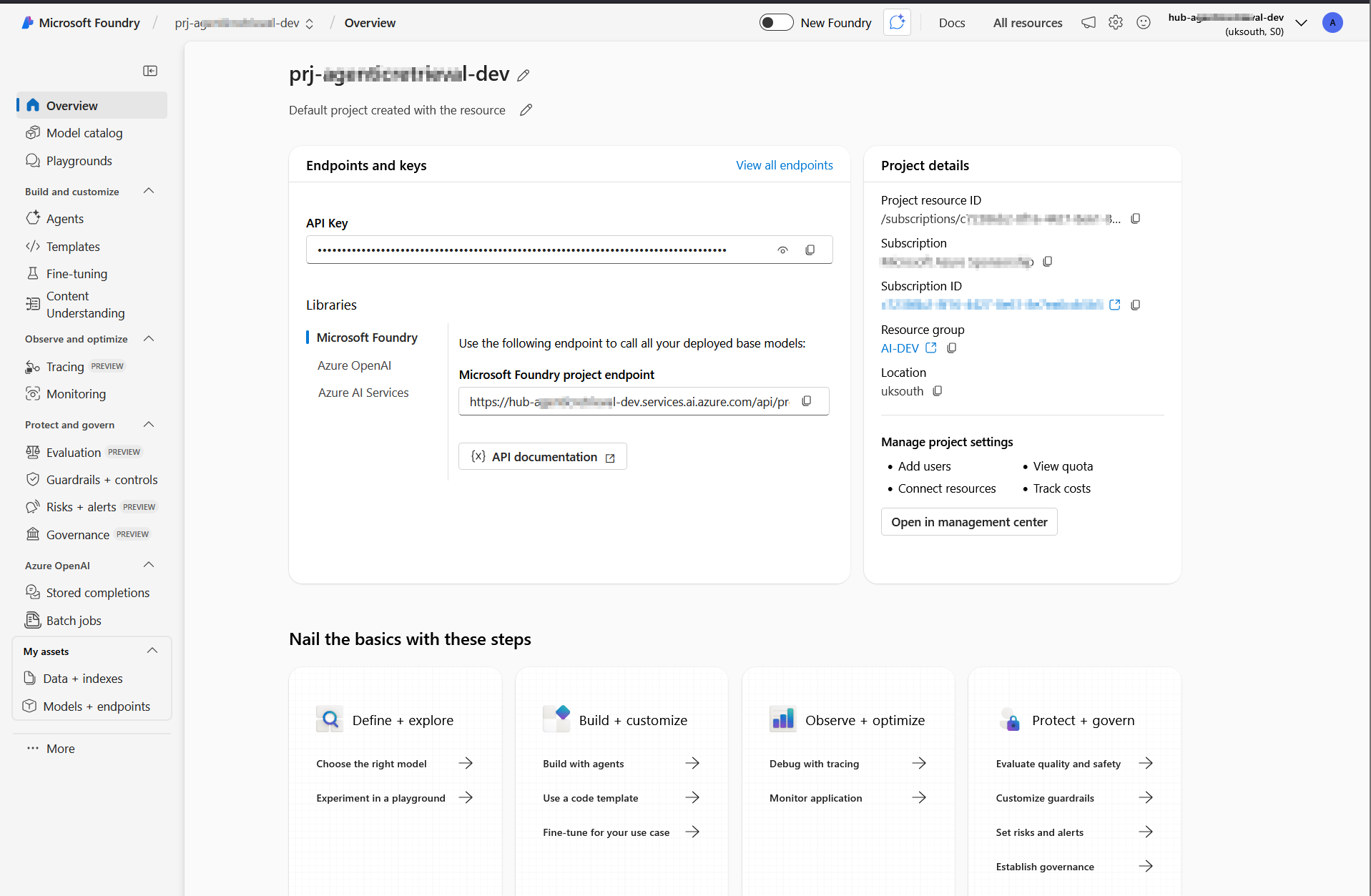Open Model catalog in the sidebar
This screenshot has height=896, width=1371.
(x=84, y=133)
